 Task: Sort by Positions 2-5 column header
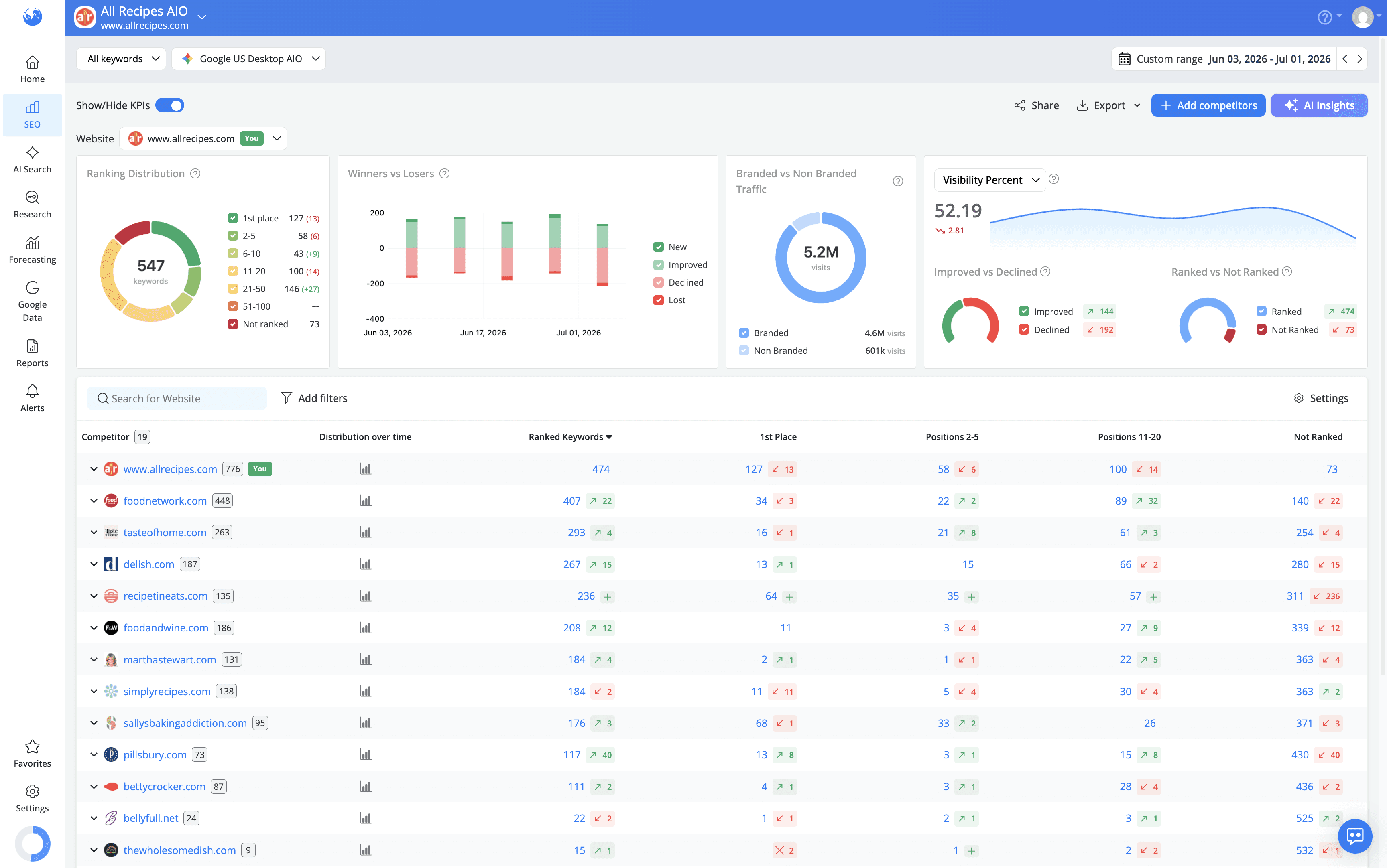coord(952,437)
